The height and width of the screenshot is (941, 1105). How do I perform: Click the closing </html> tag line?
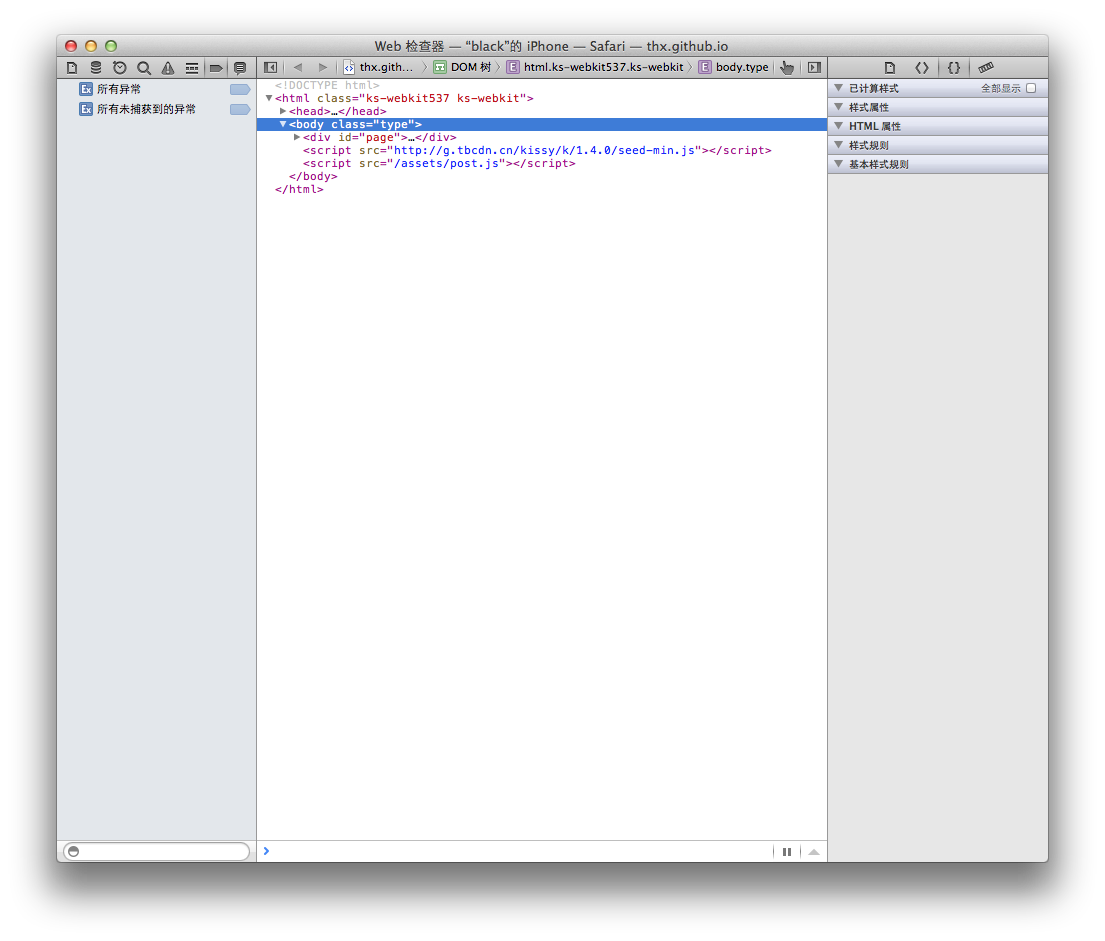pyautogui.click(x=299, y=189)
